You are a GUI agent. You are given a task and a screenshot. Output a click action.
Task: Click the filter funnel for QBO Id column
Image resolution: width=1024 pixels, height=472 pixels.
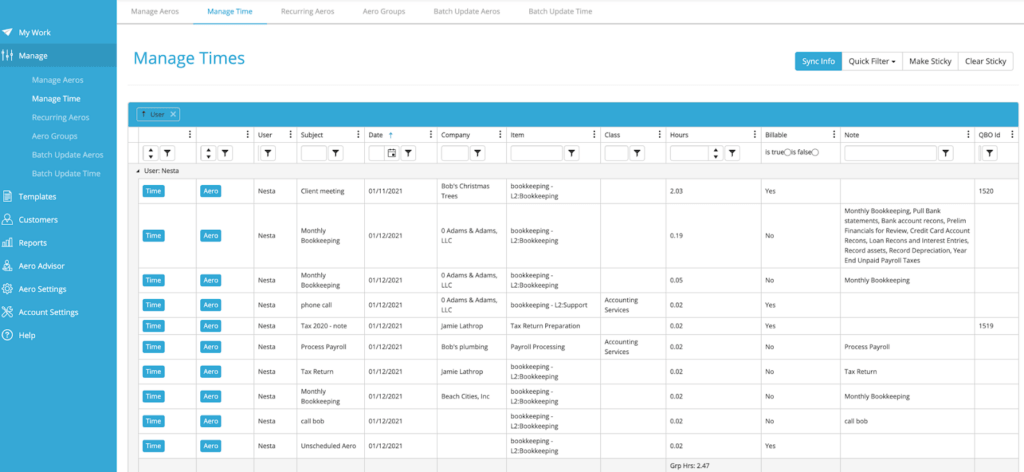[990, 153]
